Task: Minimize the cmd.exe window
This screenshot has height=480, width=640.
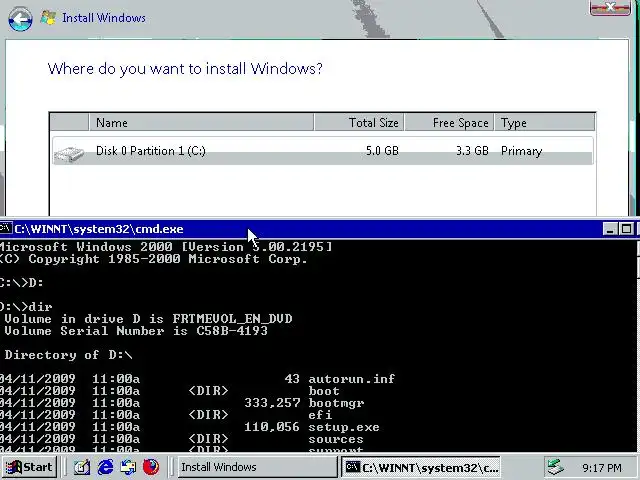Action: coord(610,229)
